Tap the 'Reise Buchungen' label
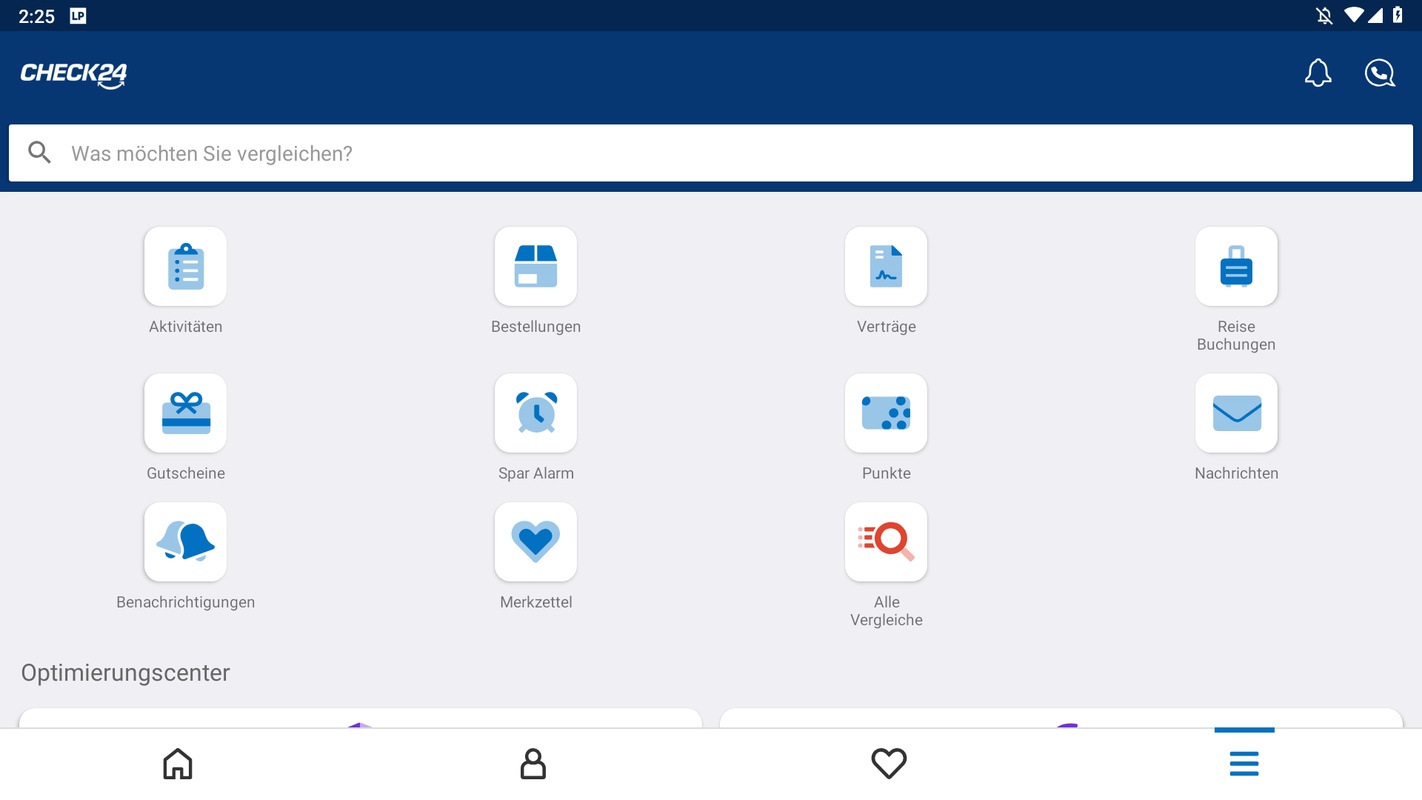The height and width of the screenshot is (800, 1422). pos(1236,336)
